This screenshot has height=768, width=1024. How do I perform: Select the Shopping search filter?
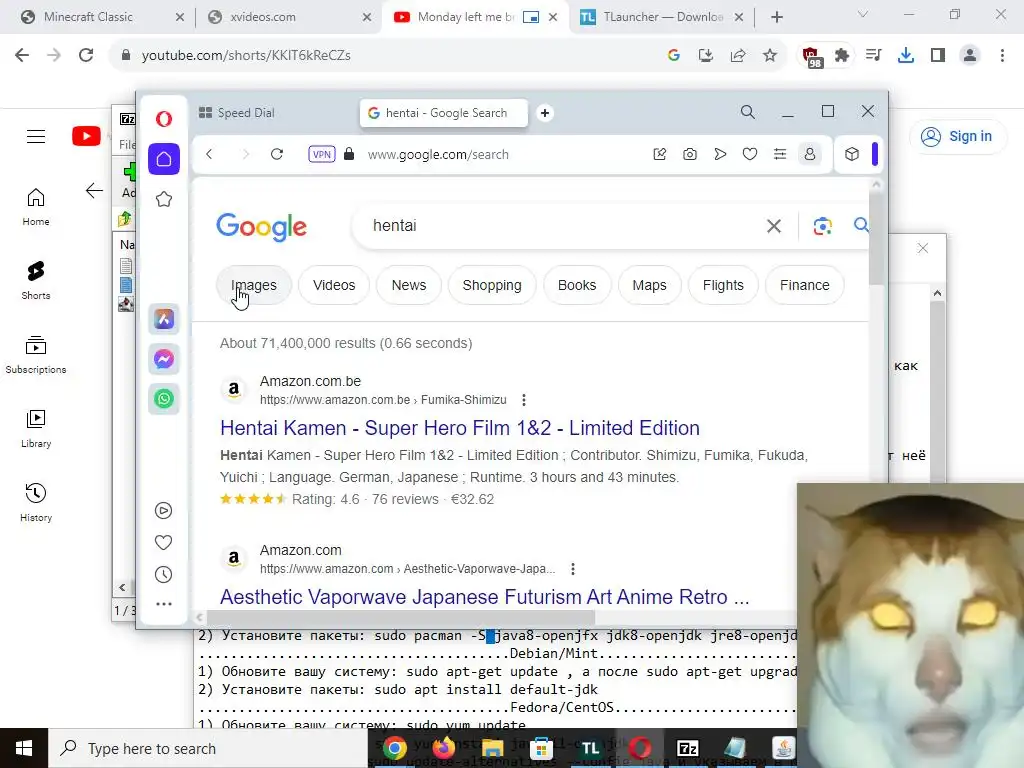tap(492, 285)
